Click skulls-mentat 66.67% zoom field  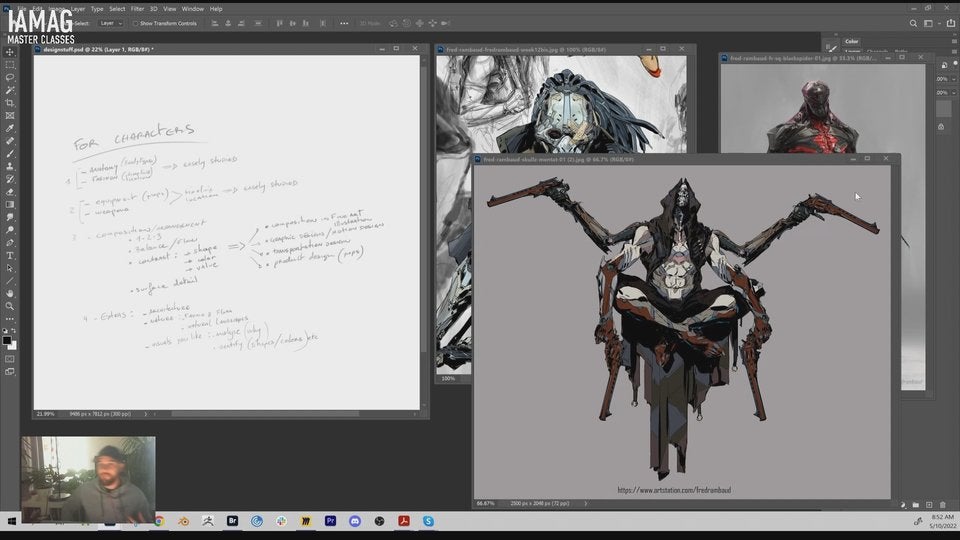(486, 503)
